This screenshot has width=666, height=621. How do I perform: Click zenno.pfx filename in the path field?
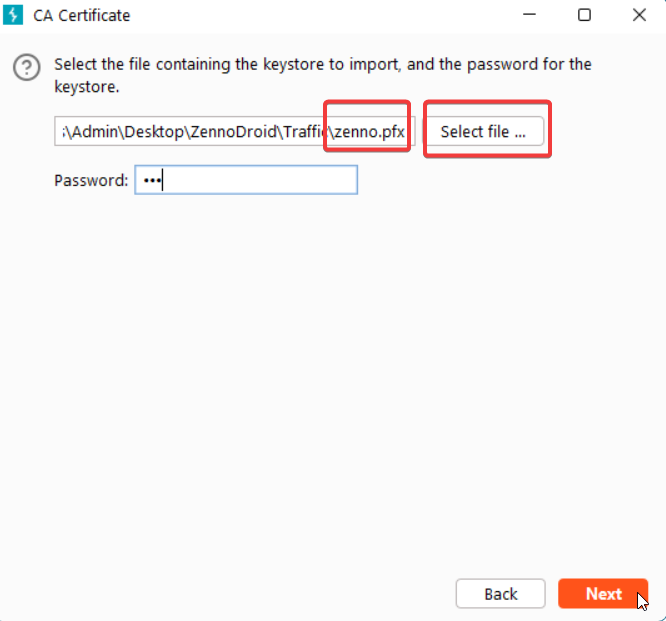pyautogui.click(x=369, y=132)
